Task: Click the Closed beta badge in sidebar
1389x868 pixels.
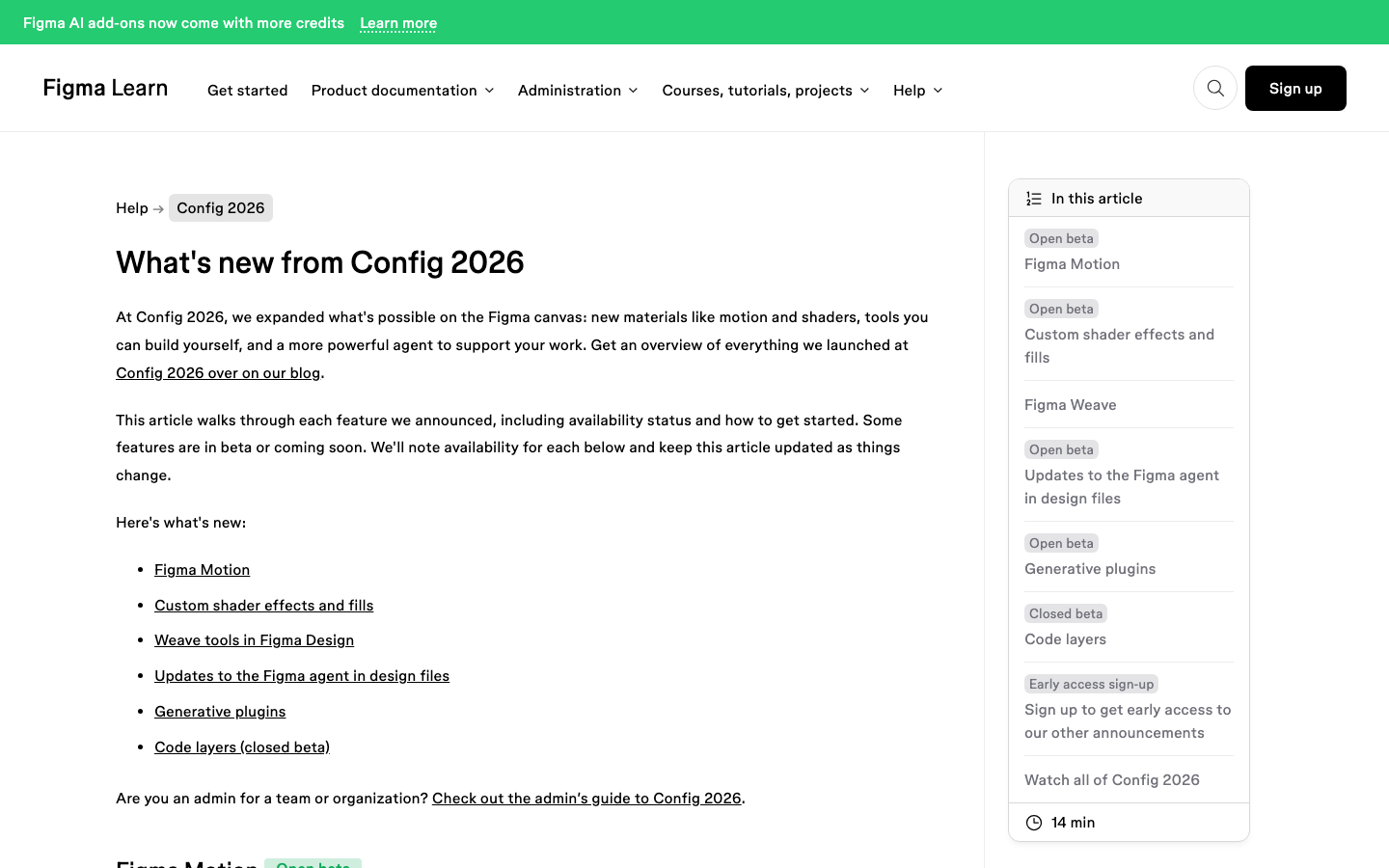Action: 1066,613
